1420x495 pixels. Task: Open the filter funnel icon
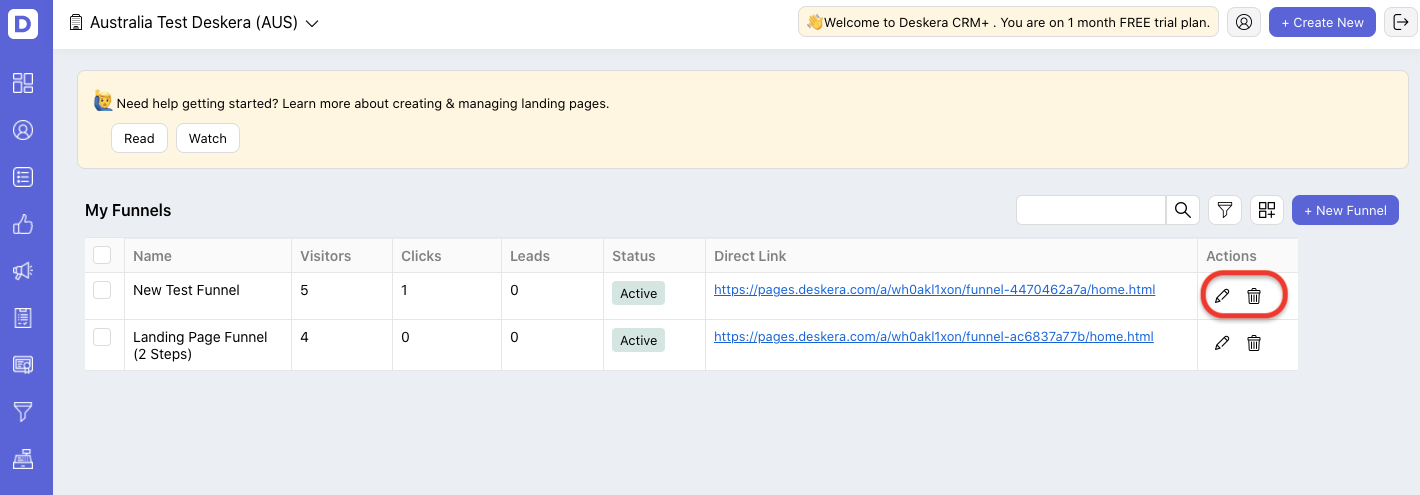pos(1225,210)
